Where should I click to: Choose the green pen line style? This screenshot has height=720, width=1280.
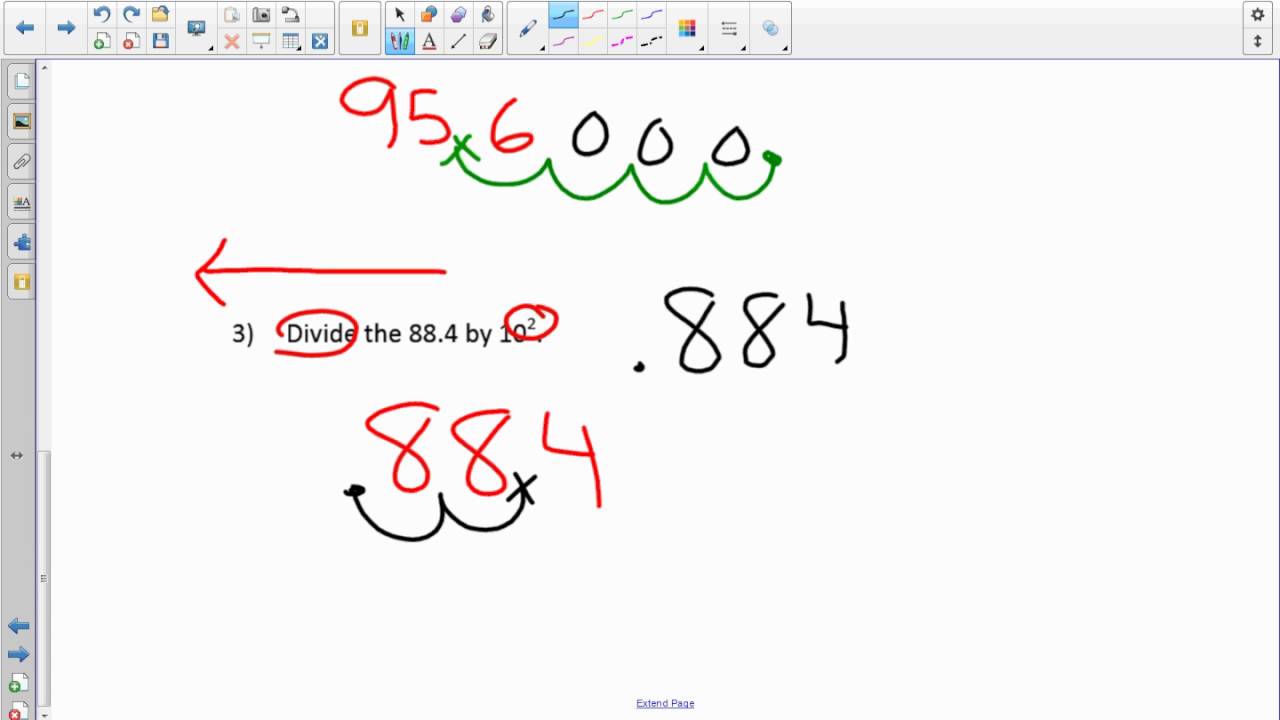point(622,14)
